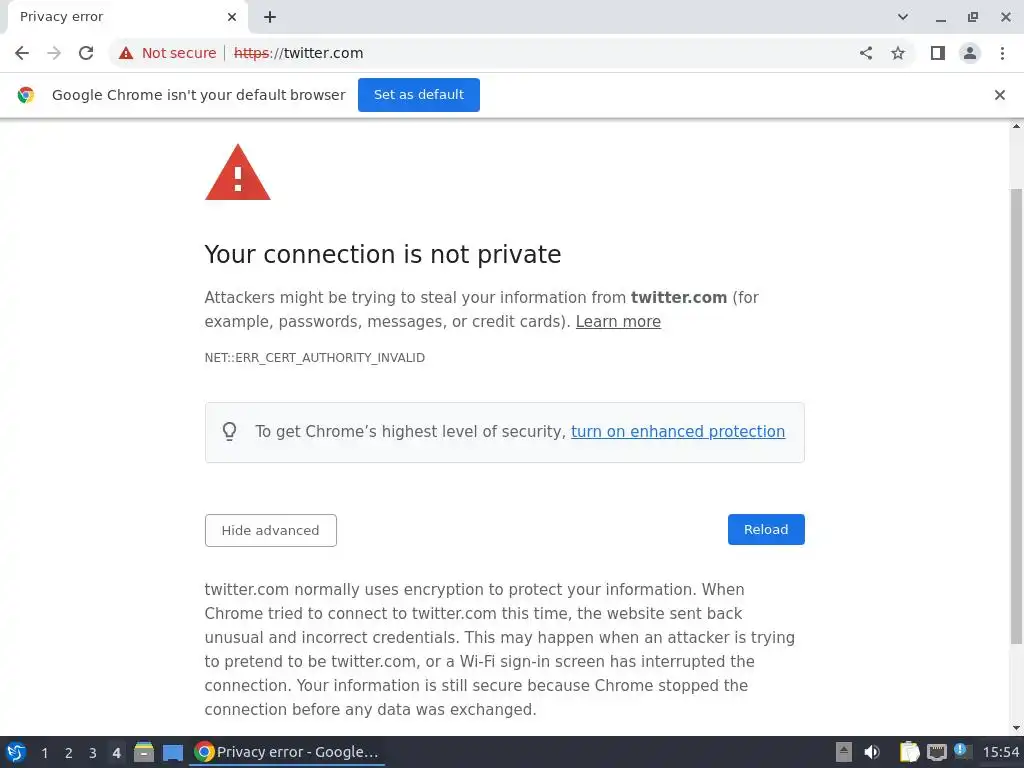Open the tab search chevron
Image resolution: width=1024 pixels, height=768 pixels.
[x=903, y=17]
